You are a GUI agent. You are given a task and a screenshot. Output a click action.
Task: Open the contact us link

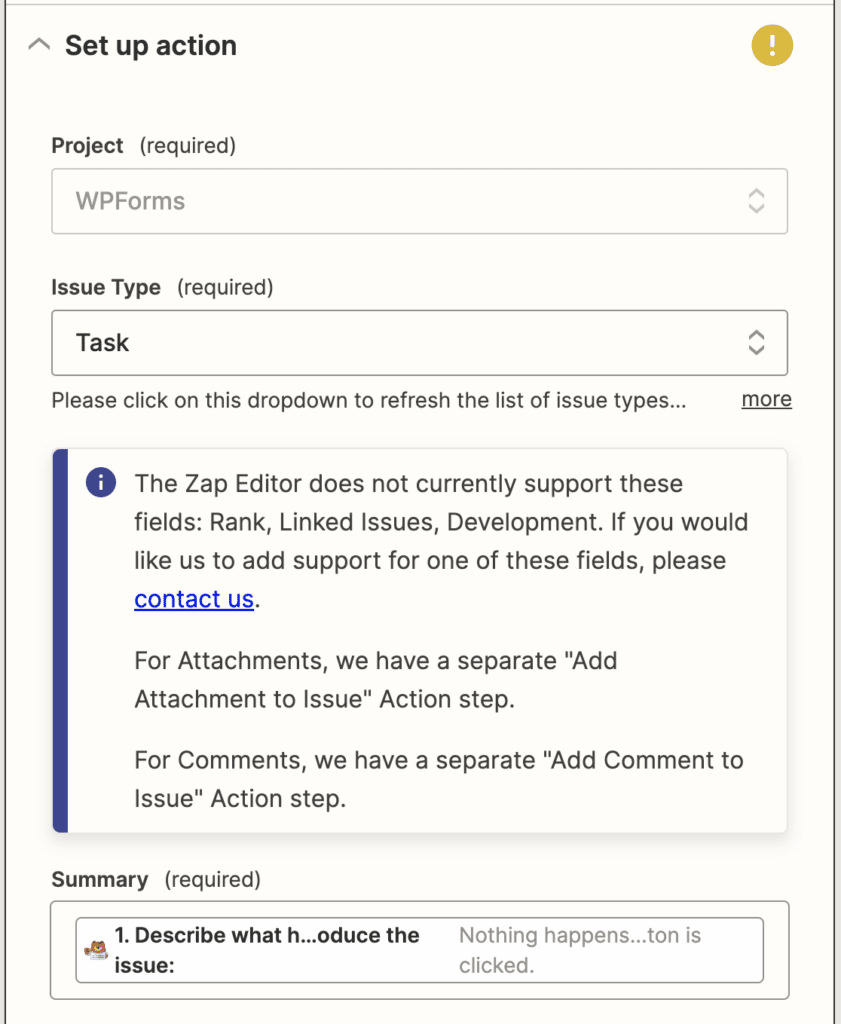tap(193, 598)
